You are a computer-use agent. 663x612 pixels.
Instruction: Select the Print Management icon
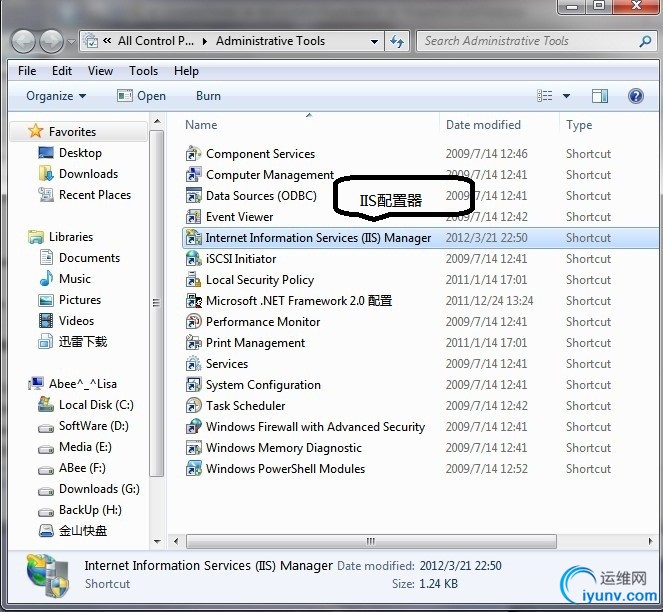click(x=194, y=343)
